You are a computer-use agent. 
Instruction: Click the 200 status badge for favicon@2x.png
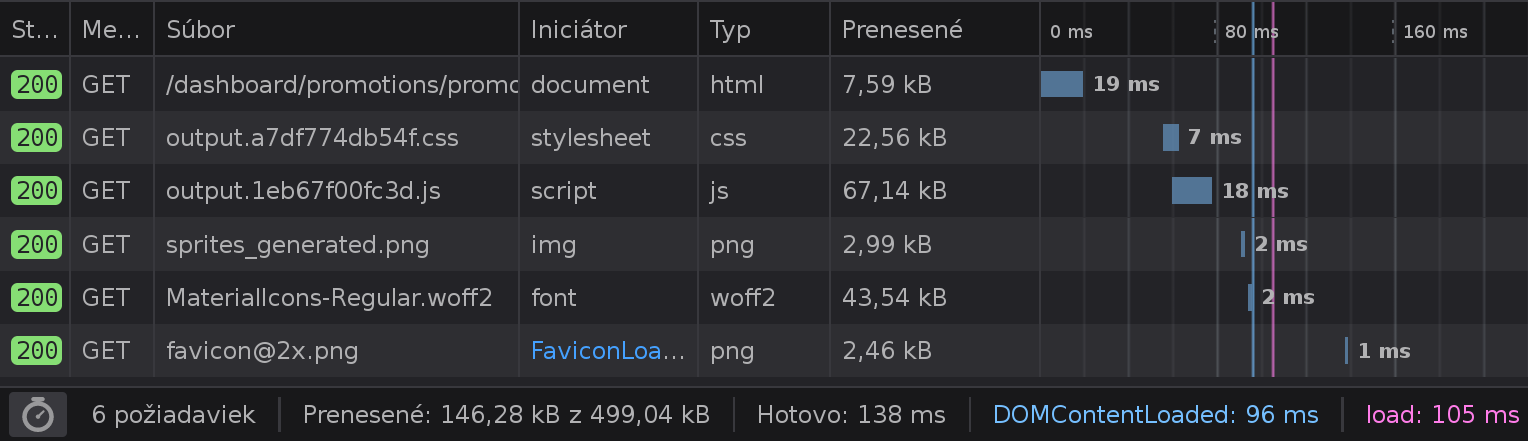(36, 351)
